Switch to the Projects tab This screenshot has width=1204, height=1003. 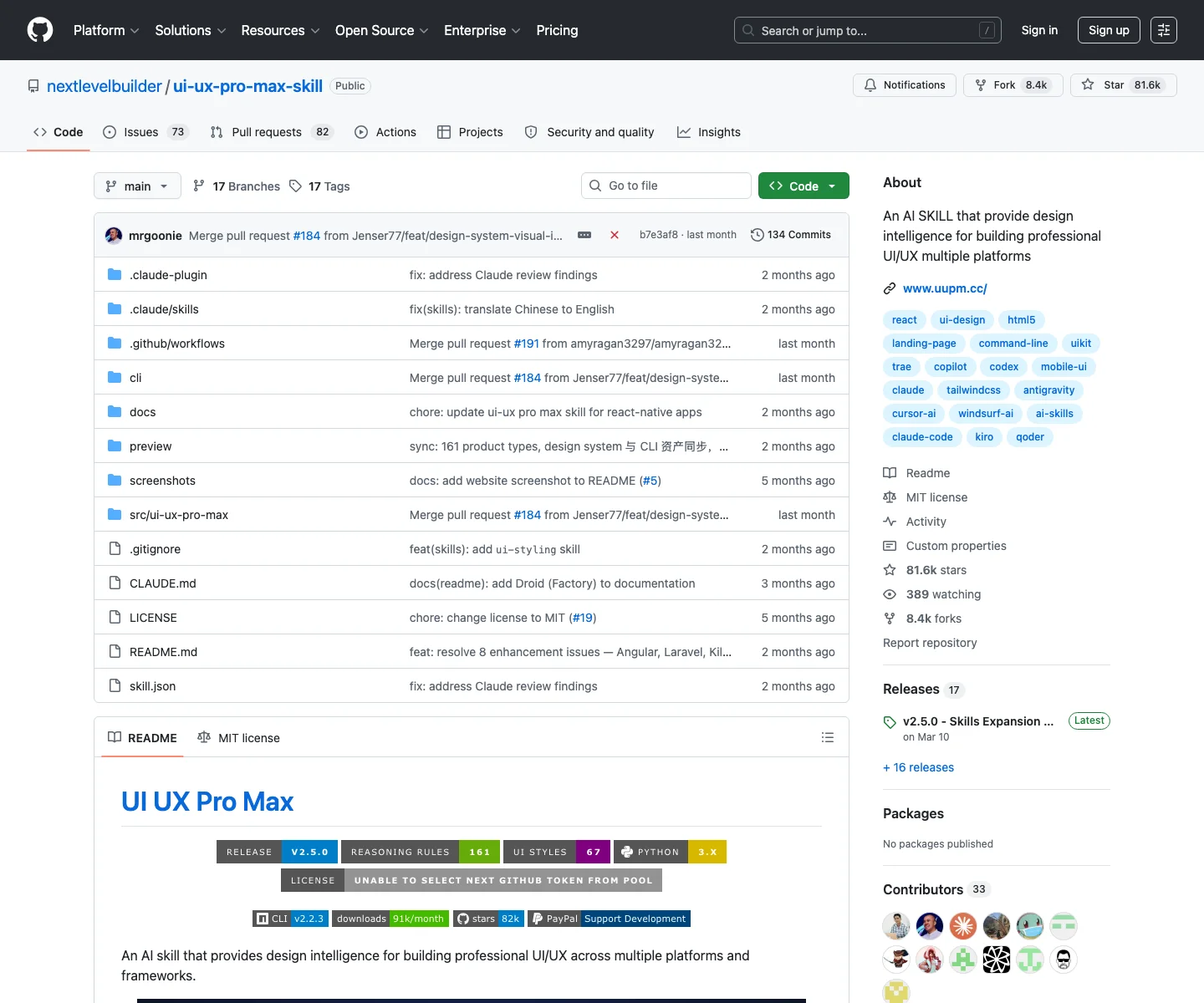pyautogui.click(x=470, y=132)
